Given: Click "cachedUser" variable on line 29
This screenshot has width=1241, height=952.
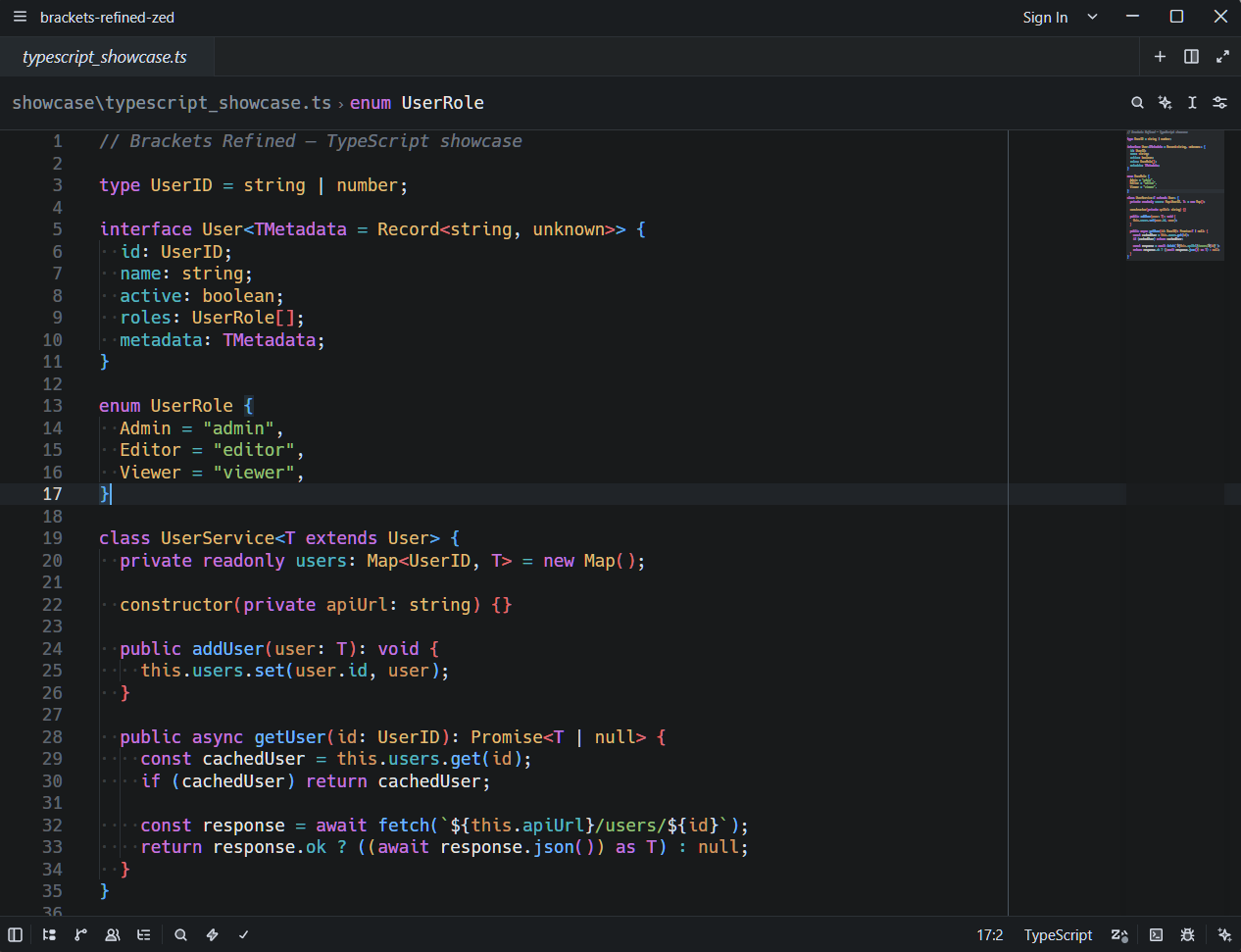Looking at the screenshot, I should (x=254, y=759).
